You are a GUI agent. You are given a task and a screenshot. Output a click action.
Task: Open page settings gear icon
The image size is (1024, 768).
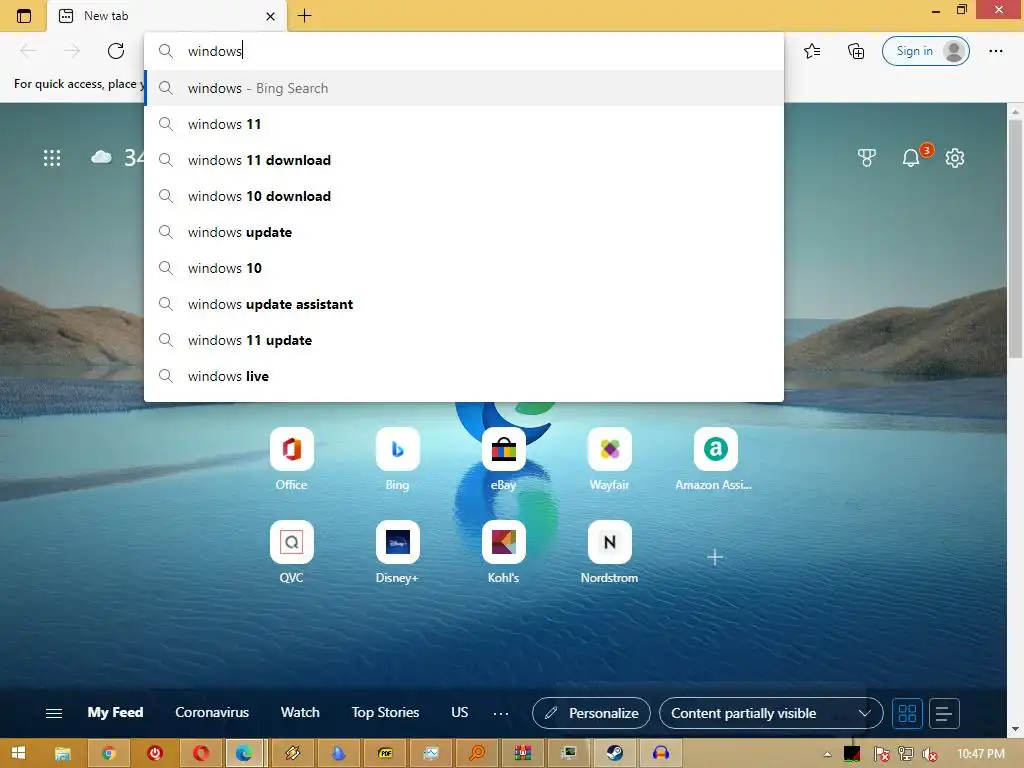tap(955, 157)
